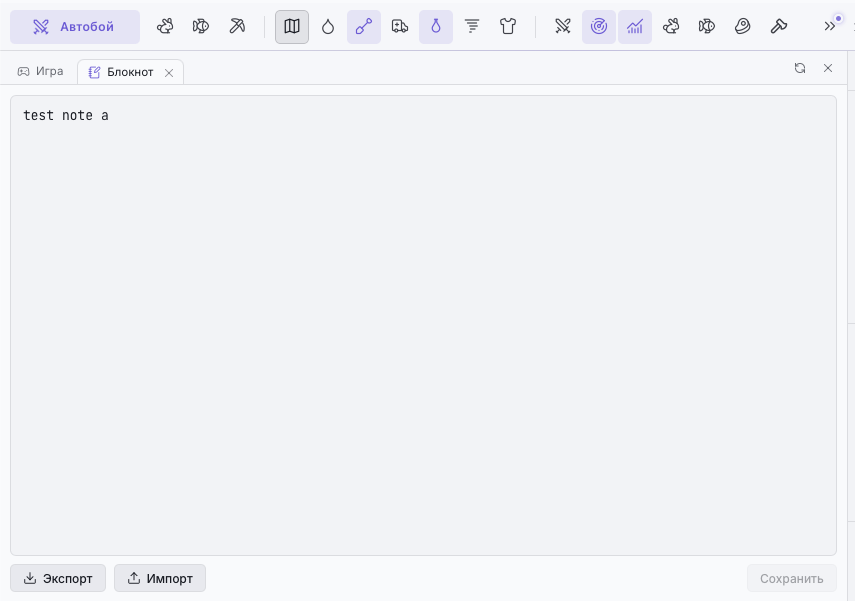This screenshot has width=855, height=601.
Task: Switch to the Игра tab
Action: point(40,71)
